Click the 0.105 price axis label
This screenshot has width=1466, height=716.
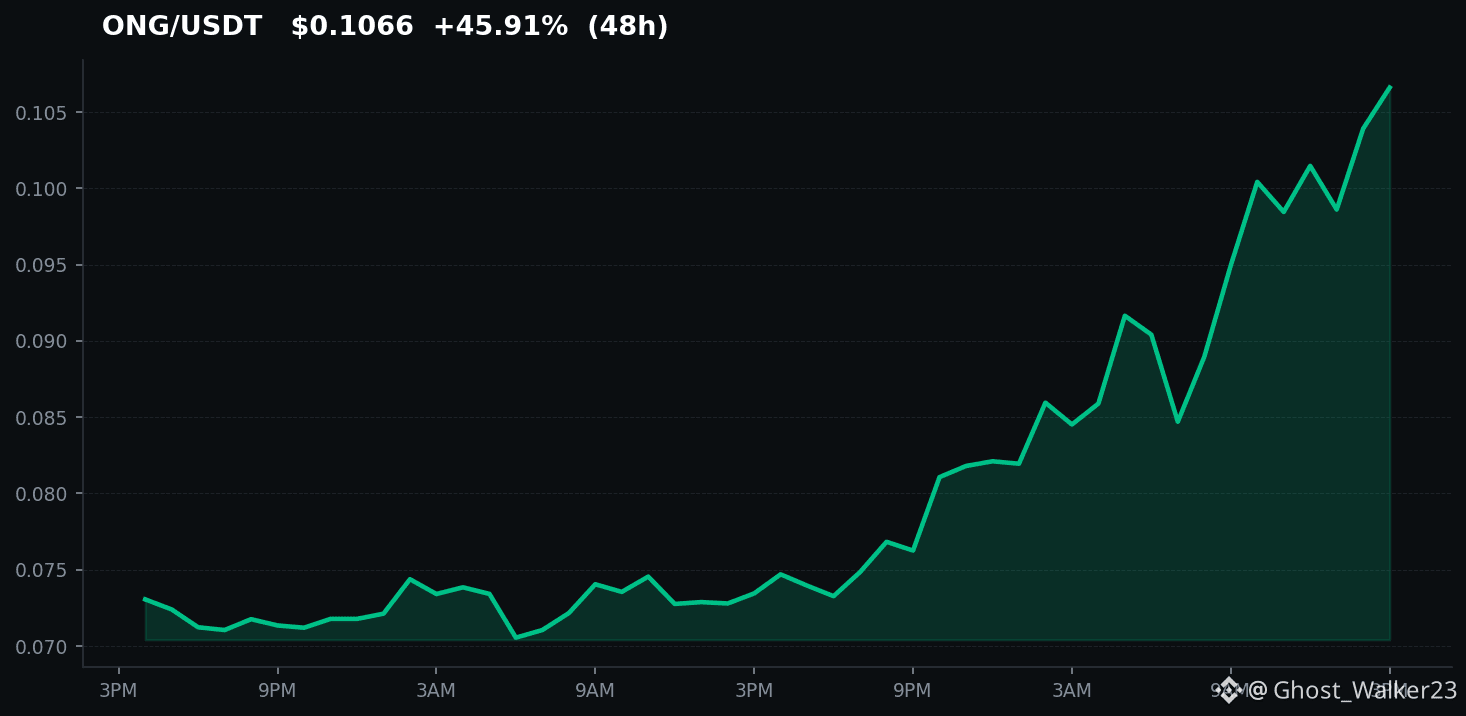[41, 113]
